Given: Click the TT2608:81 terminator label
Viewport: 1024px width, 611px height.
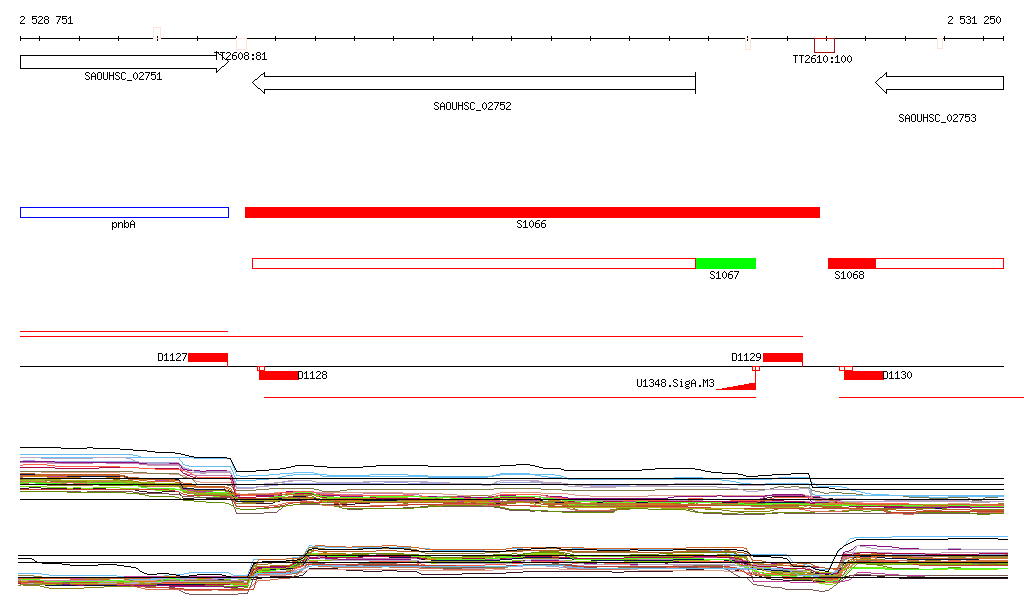Looking at the screenshot, I should point(241,56).
